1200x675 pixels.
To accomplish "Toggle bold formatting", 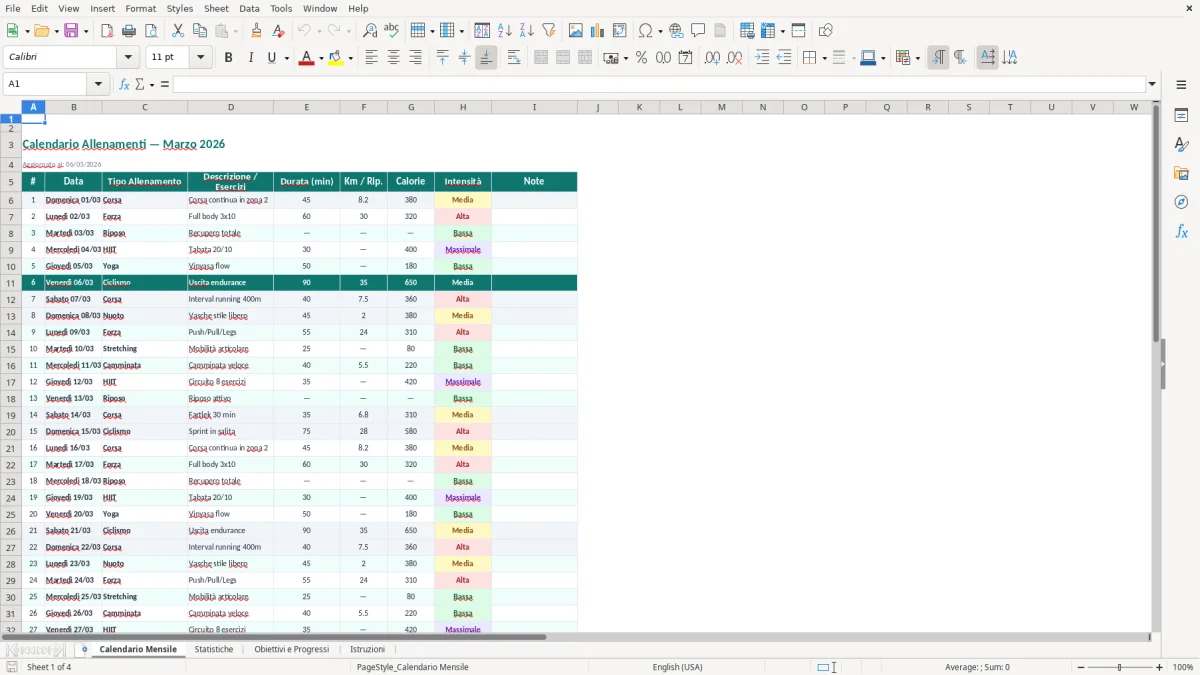I will tap(229, 58).
